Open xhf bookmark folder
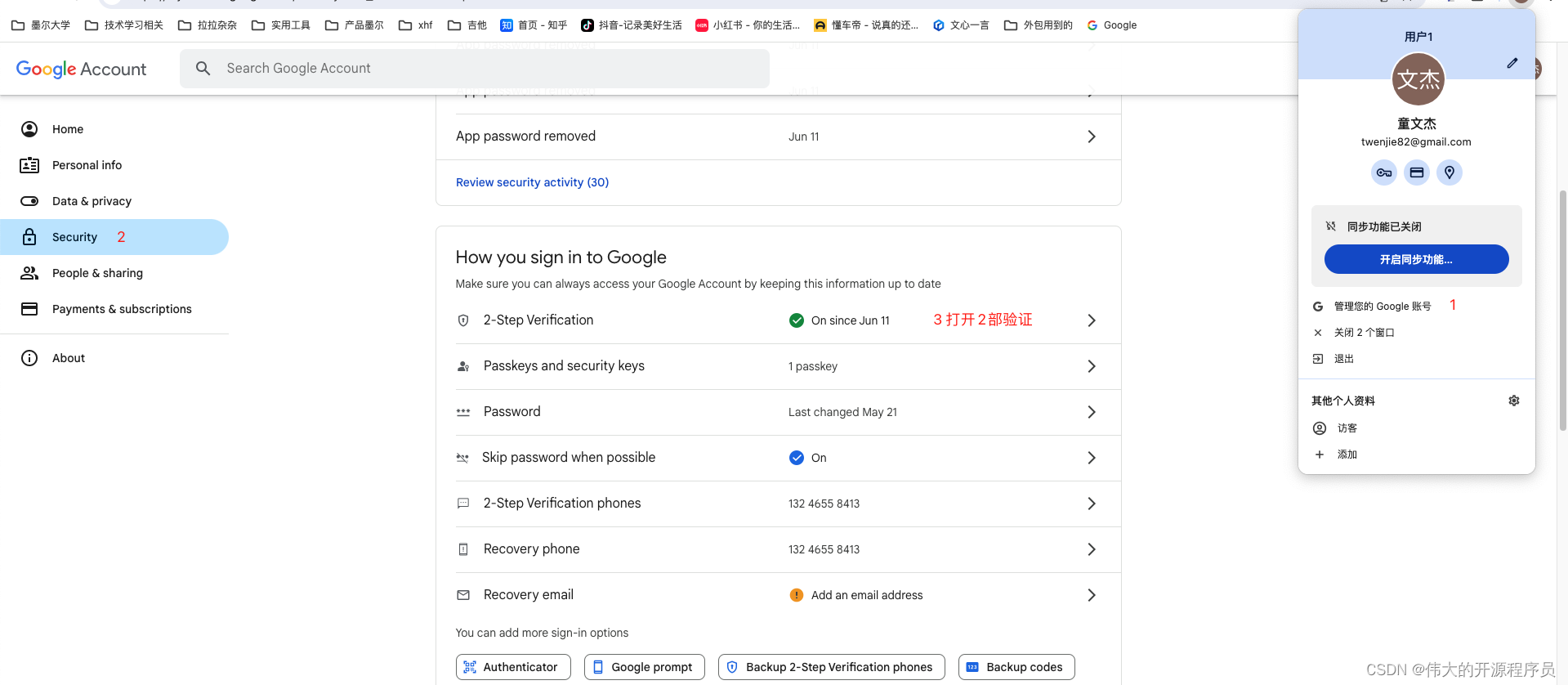This screenshot has width=1568, height=685. tap(416, 25)
